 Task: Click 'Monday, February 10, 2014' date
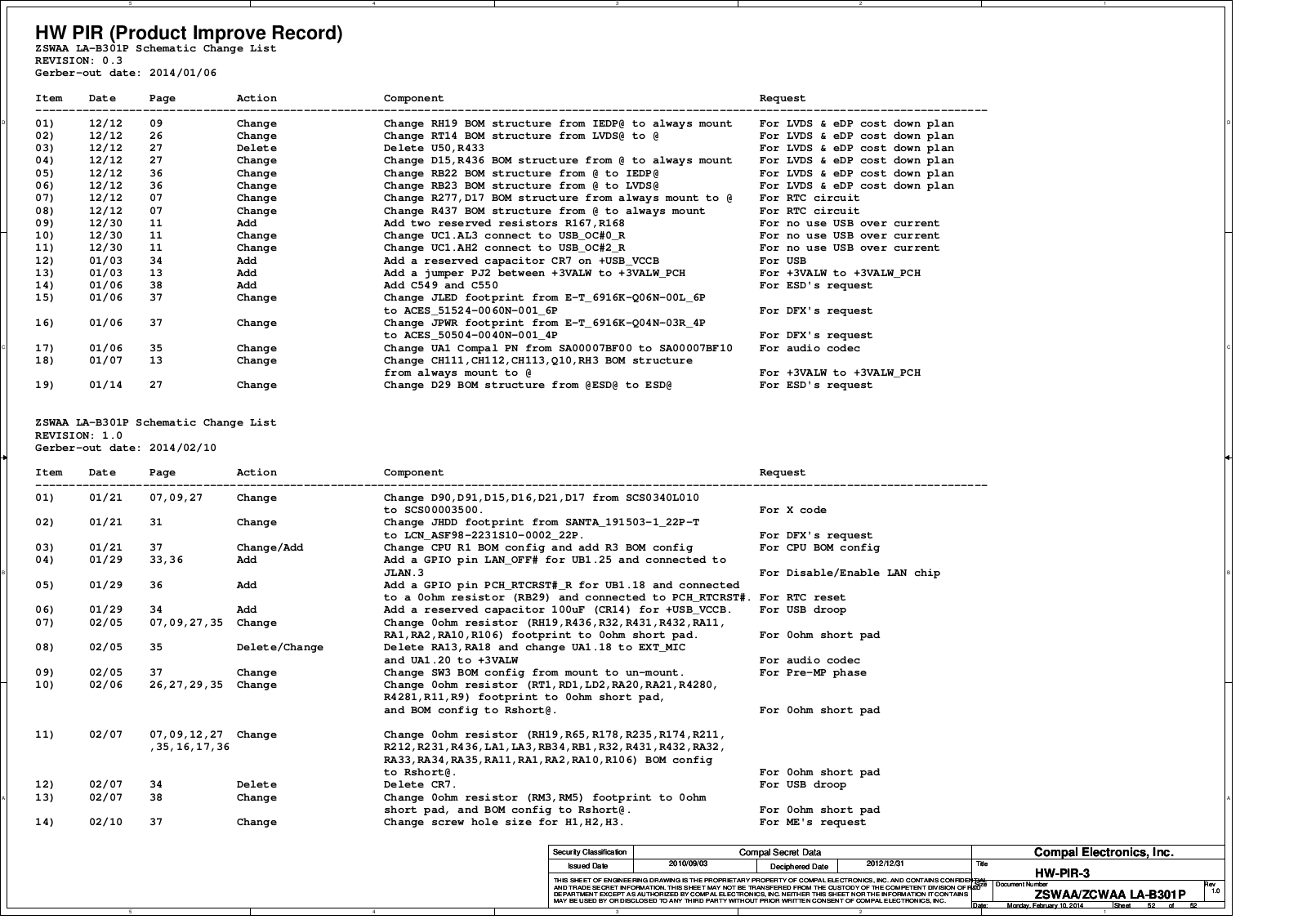click(x=1045, y=906)
